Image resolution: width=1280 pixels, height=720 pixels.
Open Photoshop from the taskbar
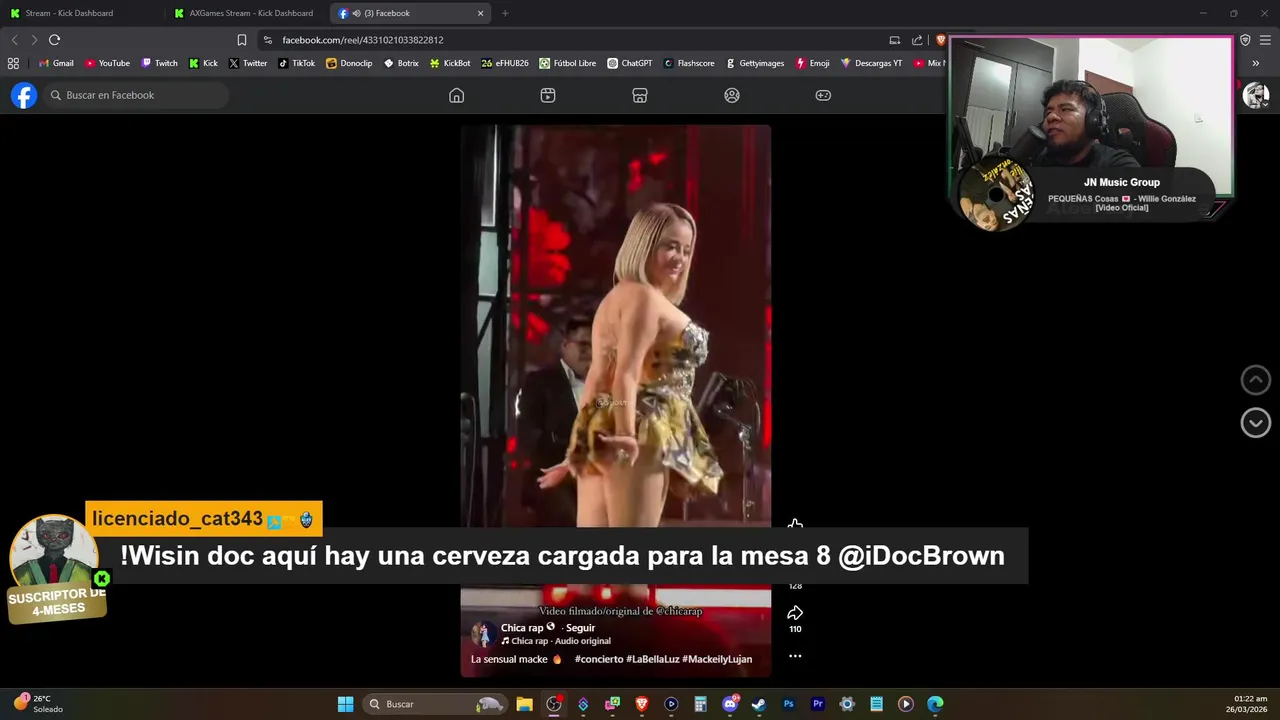(788, 704)
